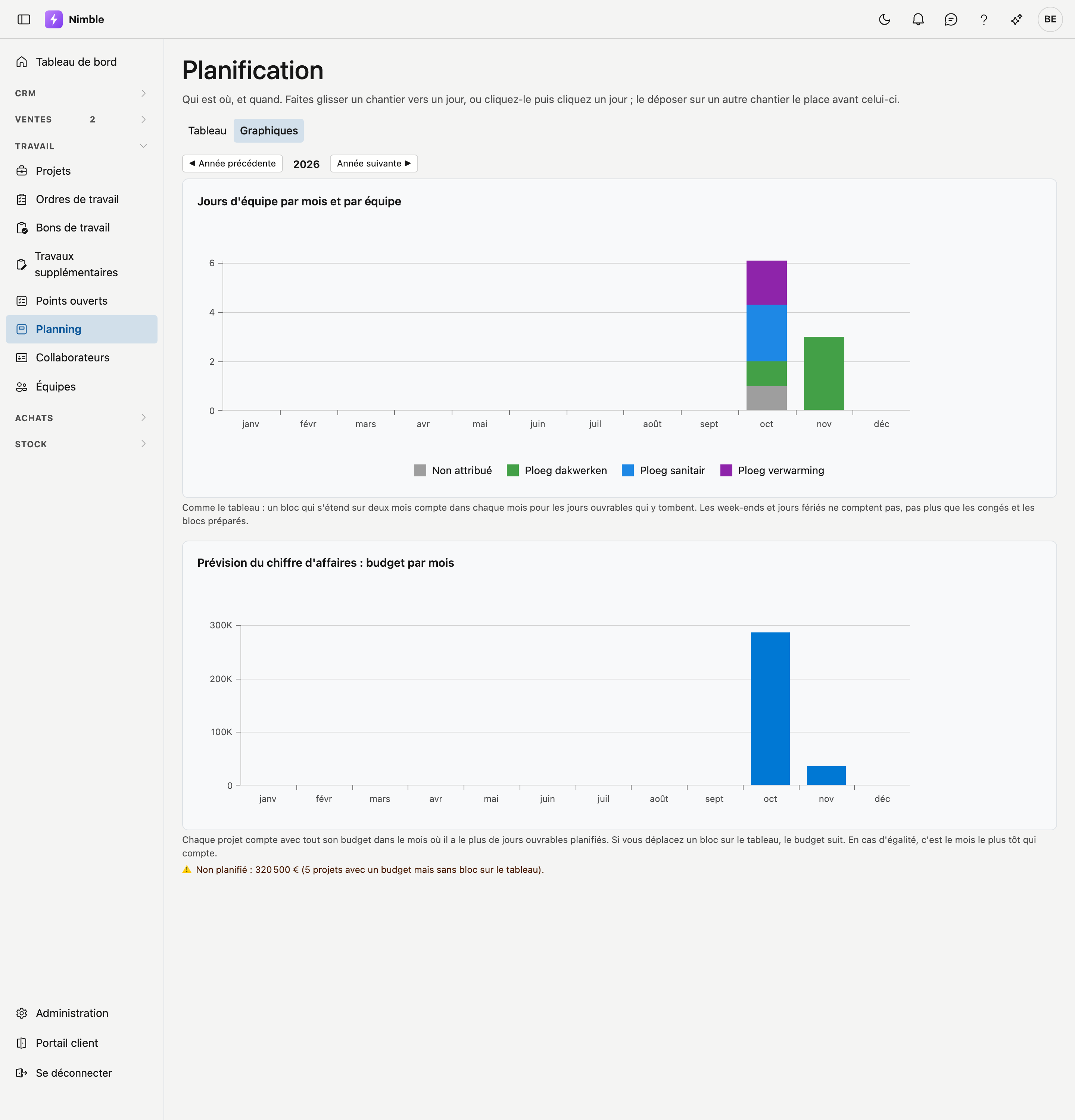Select the Graphiques tab
Screen dimensions: 1075x1120
[x=268, y=131]
